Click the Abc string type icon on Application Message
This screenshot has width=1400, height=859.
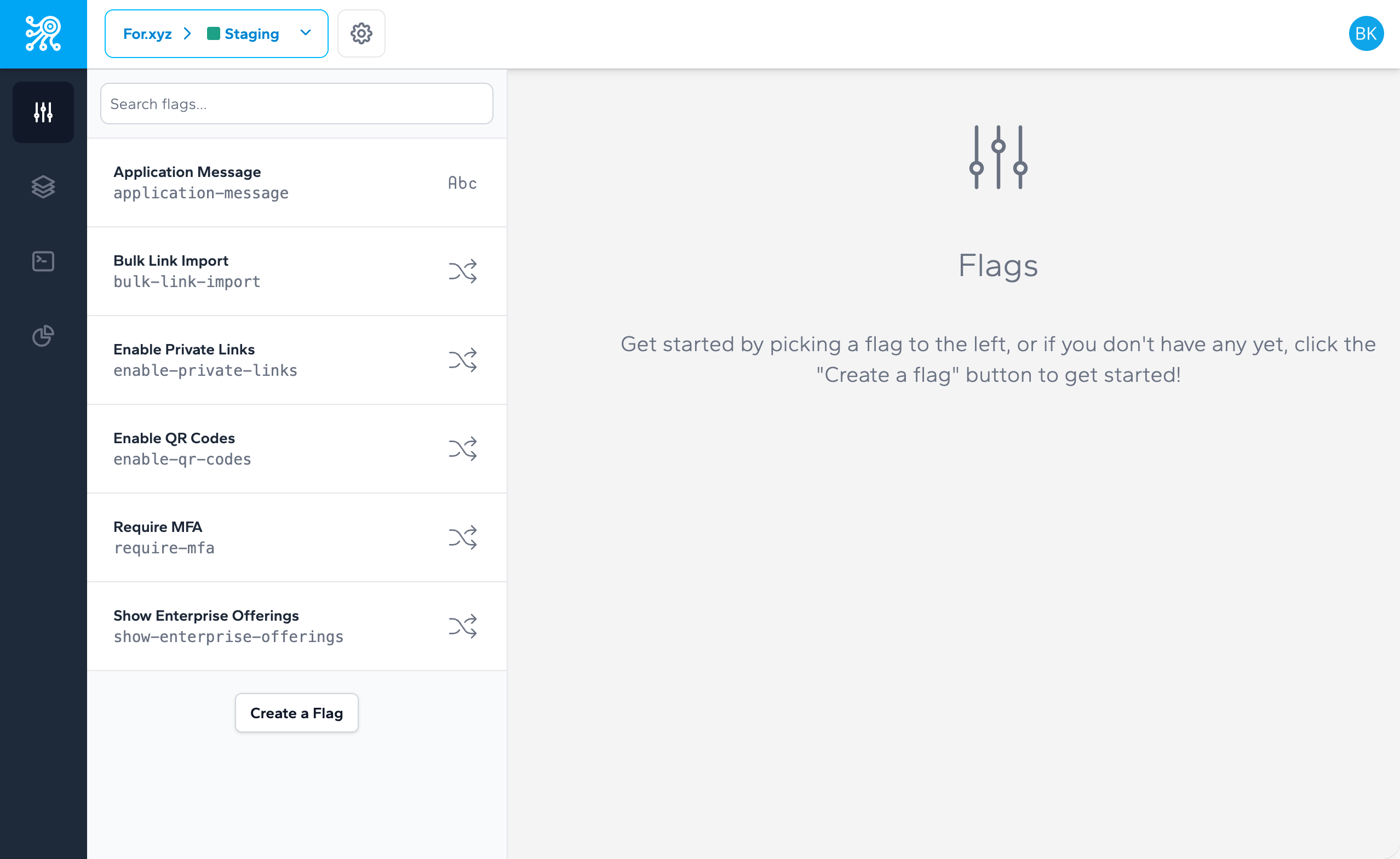point(461,182)
